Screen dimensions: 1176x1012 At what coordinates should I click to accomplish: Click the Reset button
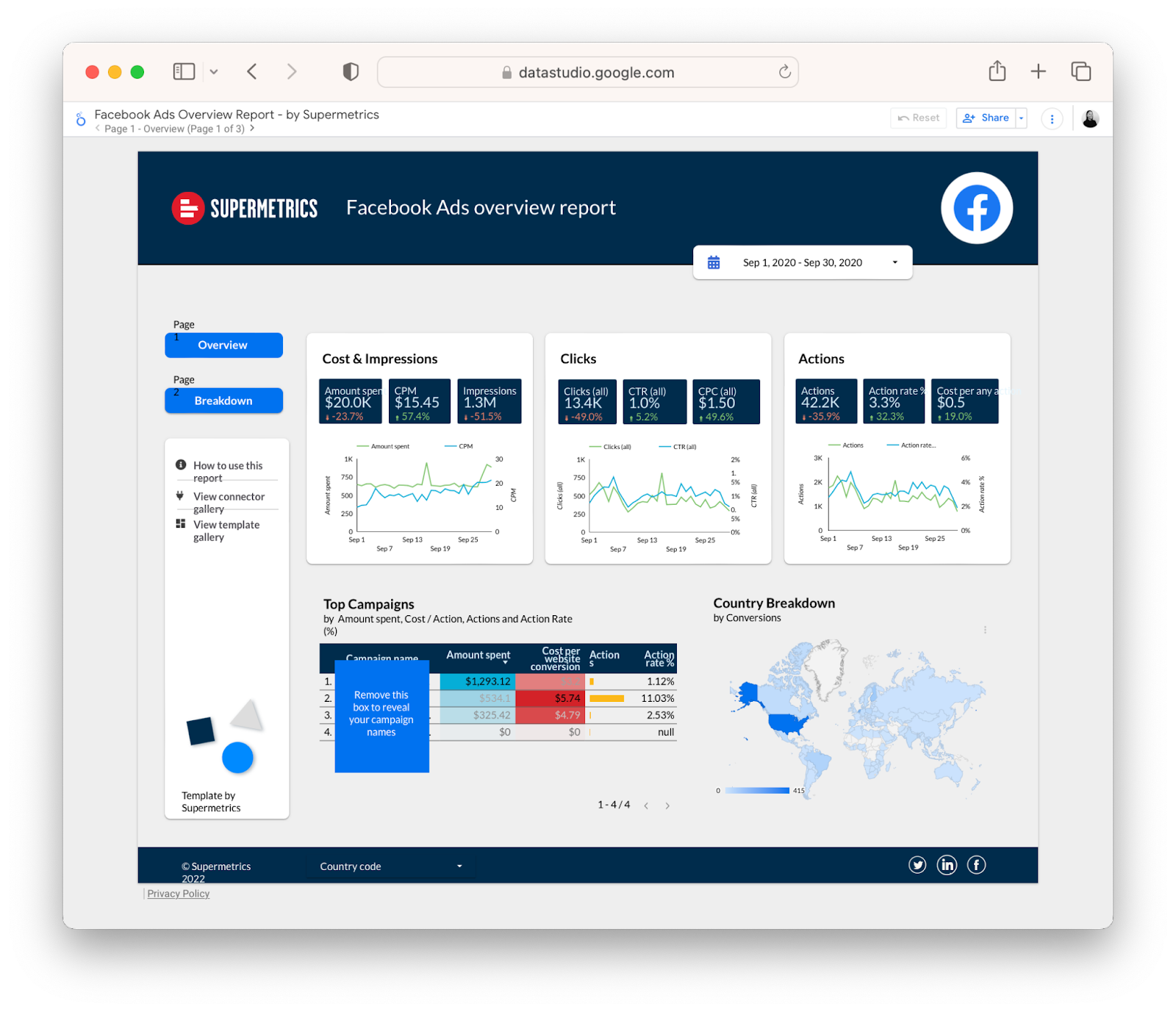[918, 118]
